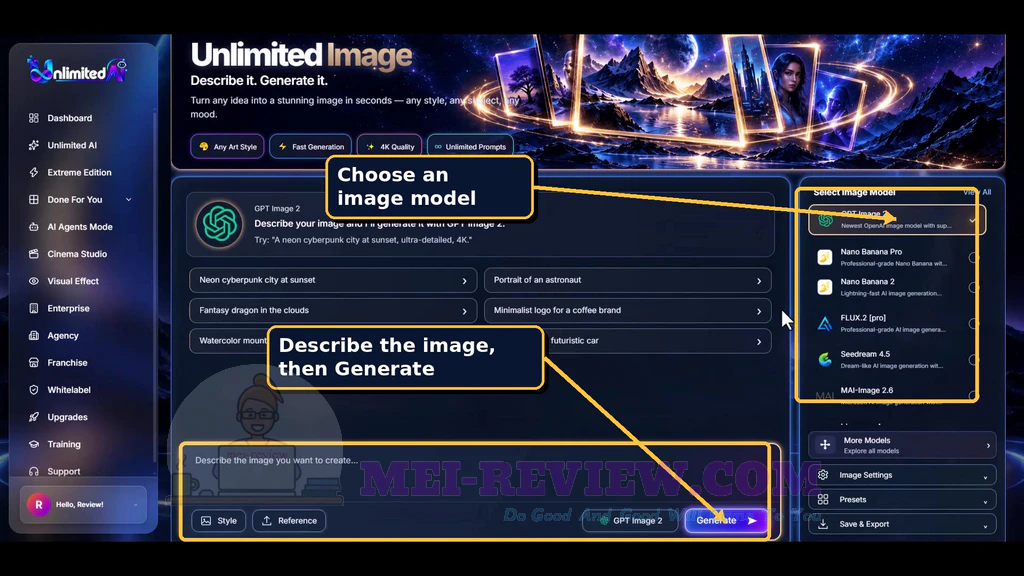Select the Unlimited Prompts chip

click(x=470, y=146)
